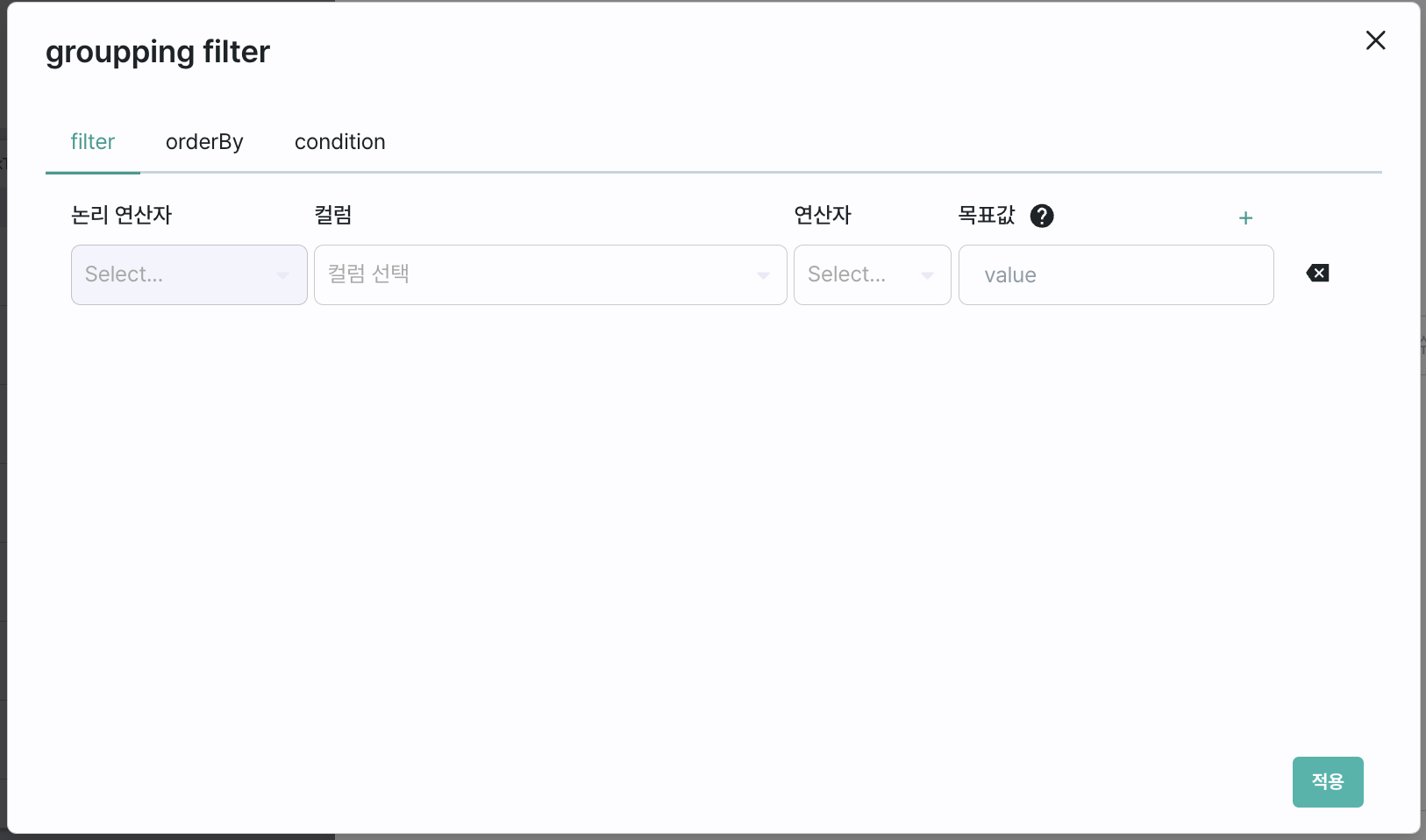
Task: Open the 컬럼 선택 dropdown
Action: 551,274
